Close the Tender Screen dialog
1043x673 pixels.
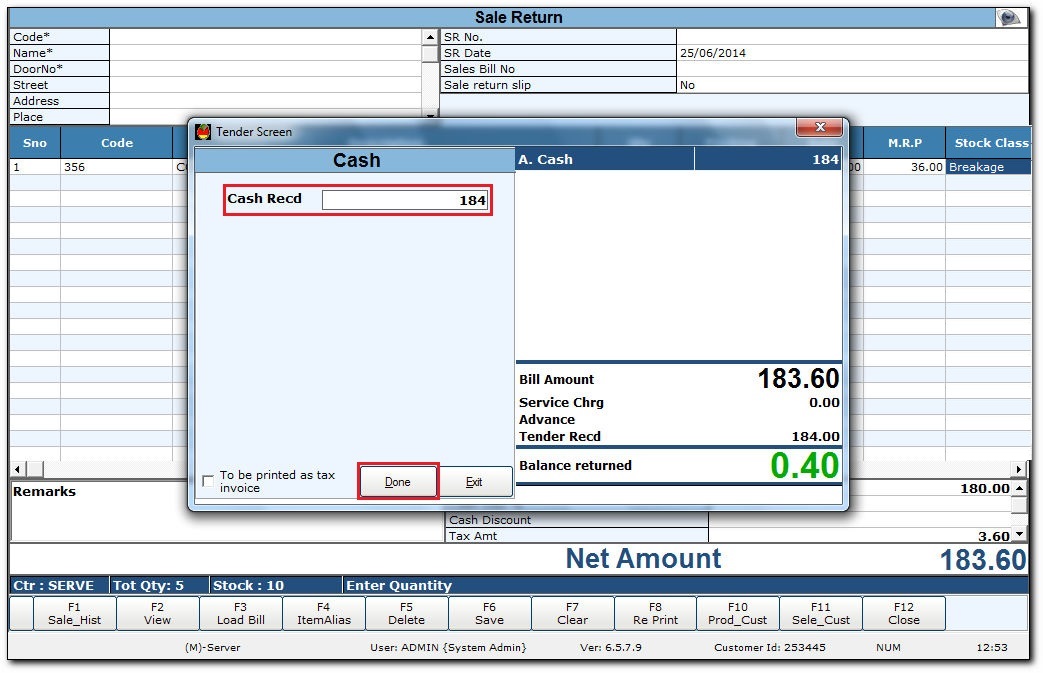point(820,127)
